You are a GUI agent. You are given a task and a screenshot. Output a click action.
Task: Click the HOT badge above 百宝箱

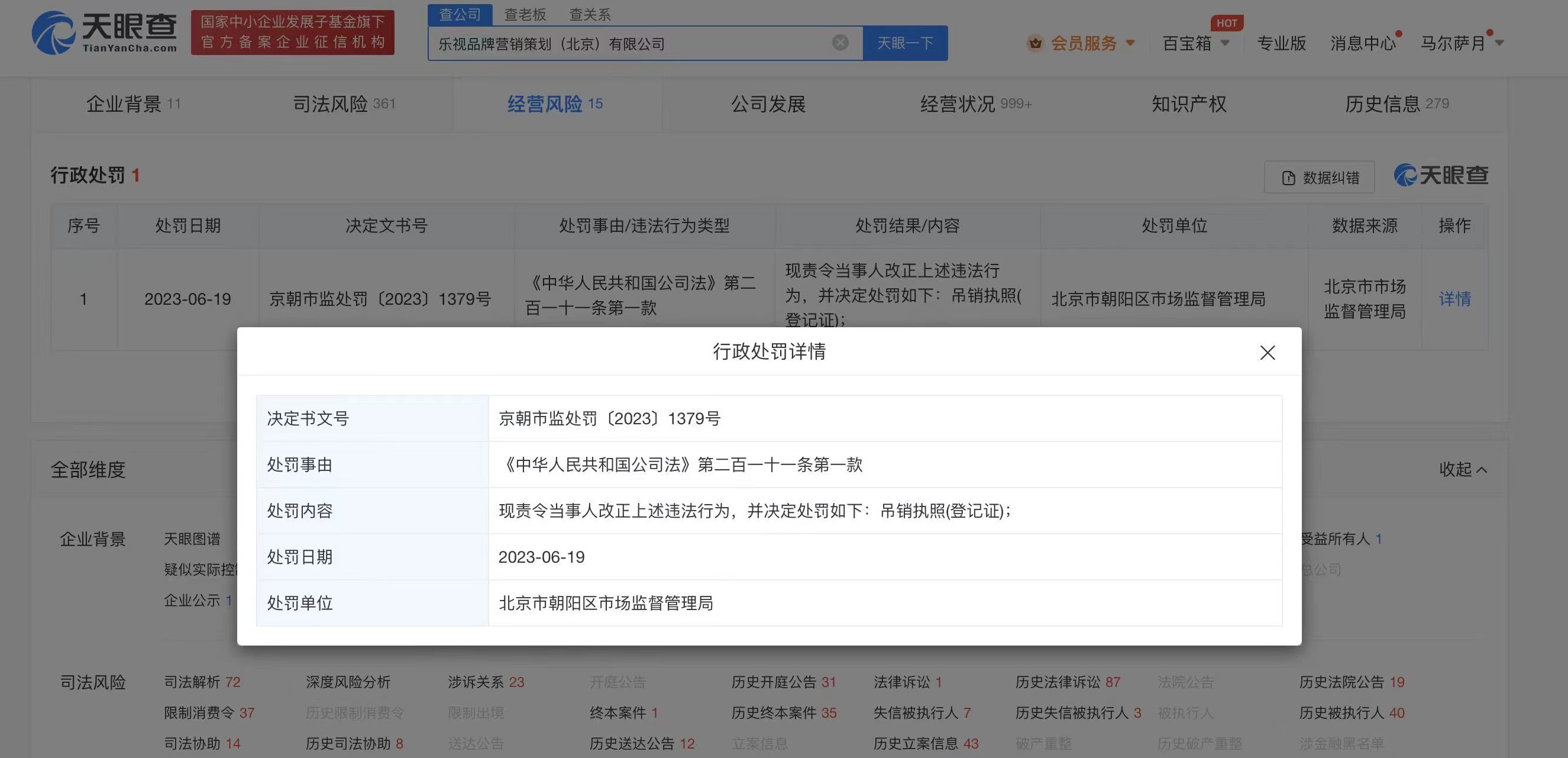click(1227, 23)
